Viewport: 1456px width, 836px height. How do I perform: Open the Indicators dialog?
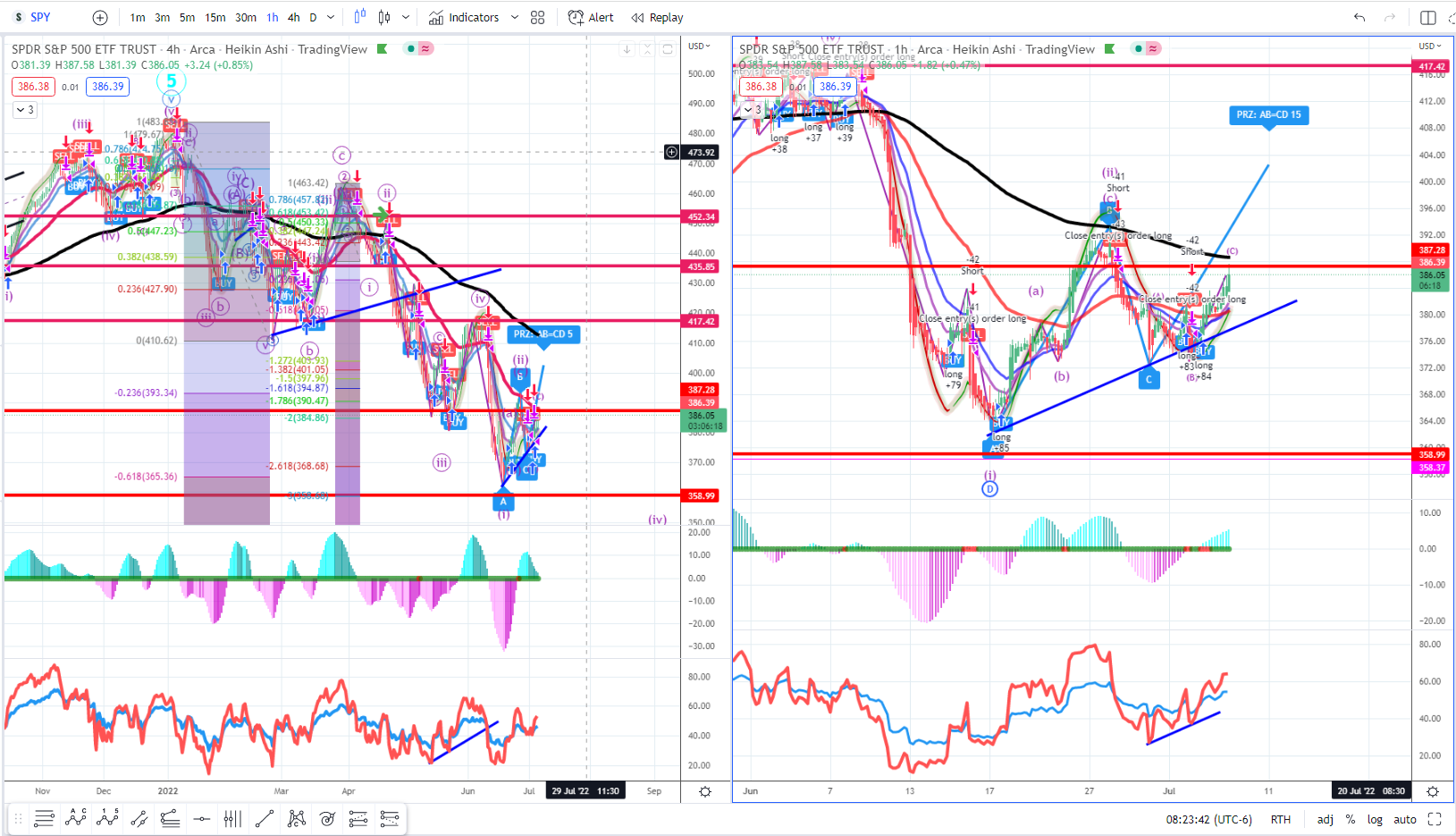point(464,17)
